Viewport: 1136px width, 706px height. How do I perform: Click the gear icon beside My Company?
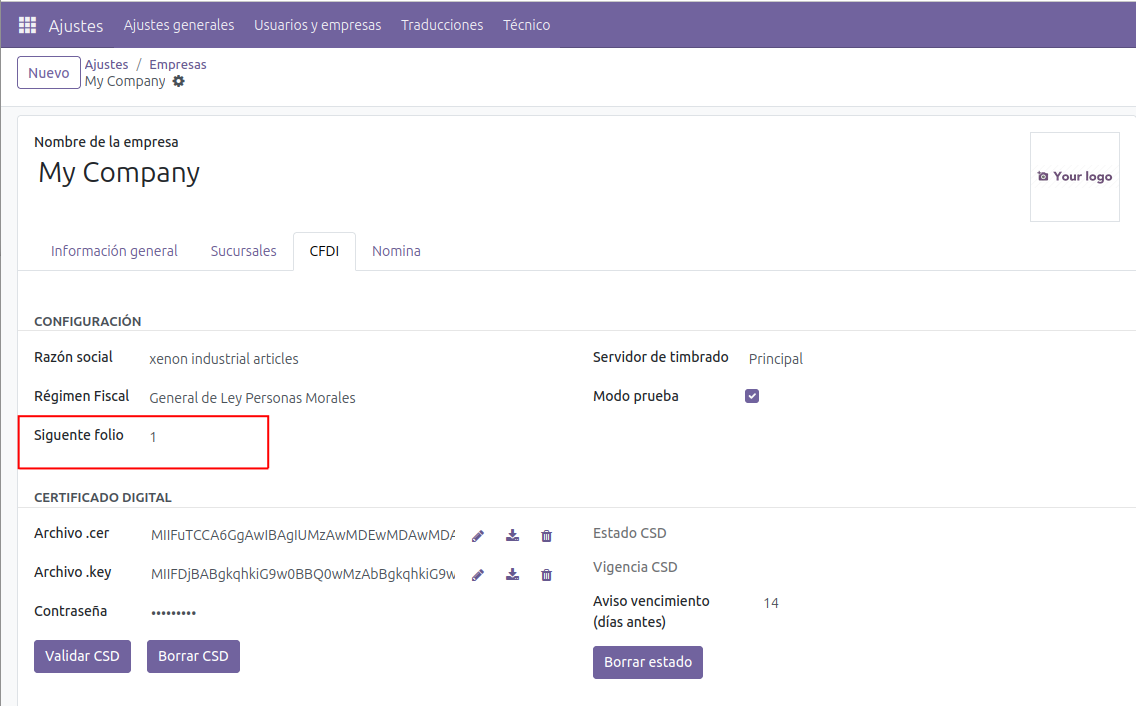(179, 81)
